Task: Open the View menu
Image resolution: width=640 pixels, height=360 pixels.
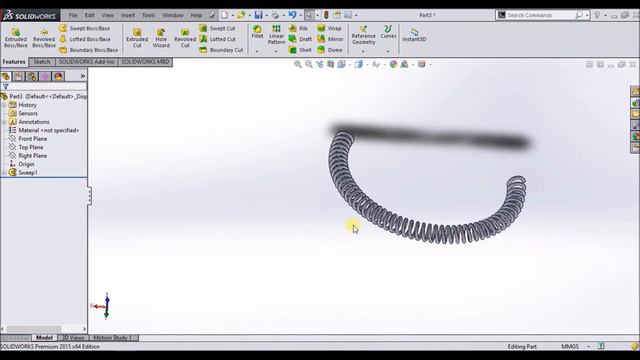Action: pyautogui.click(x=108, y=15)
